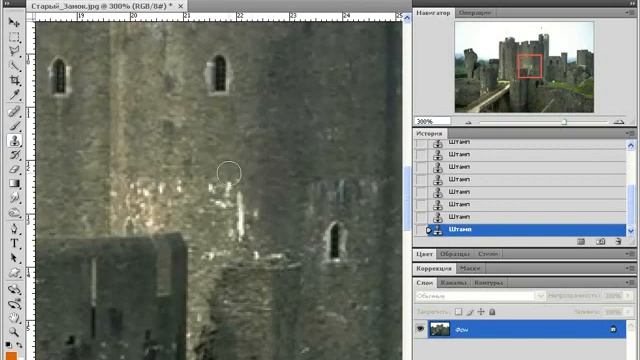Select the Polygonal Lasso tool
640x360 pixels.
click(14, 51)
